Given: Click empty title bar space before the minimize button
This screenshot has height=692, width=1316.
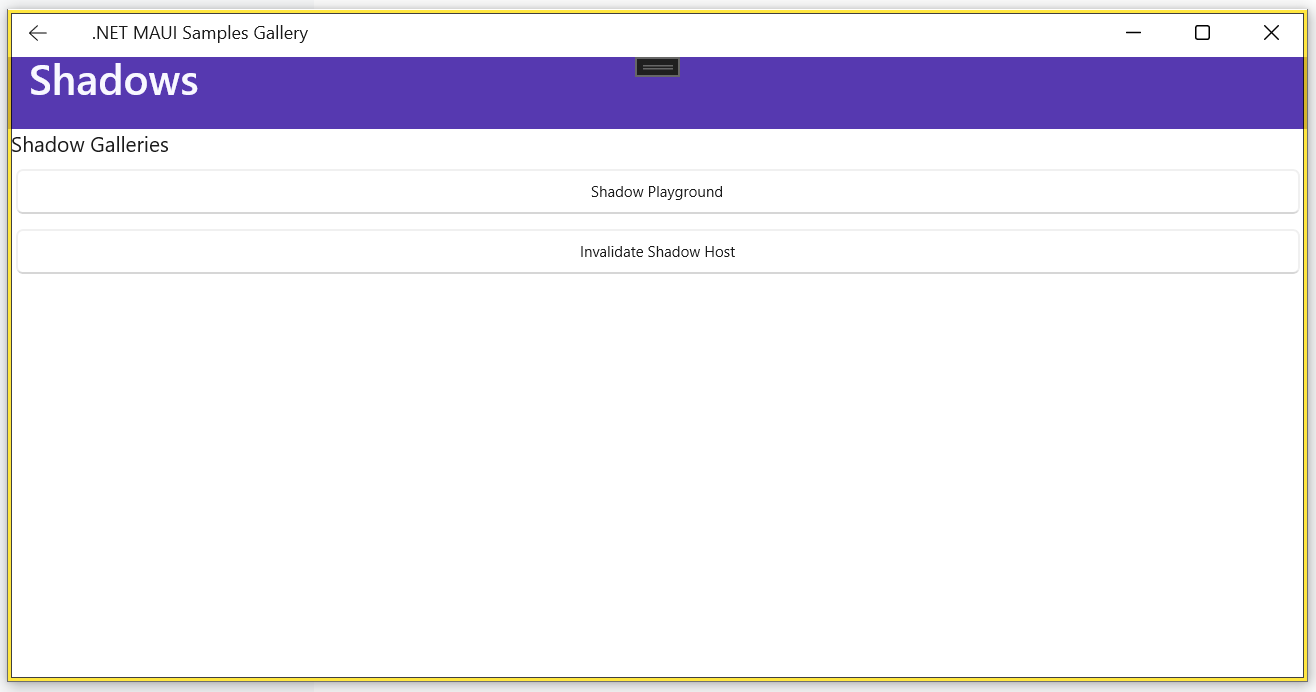Looking at the screenshot, I should coord(800,33).
